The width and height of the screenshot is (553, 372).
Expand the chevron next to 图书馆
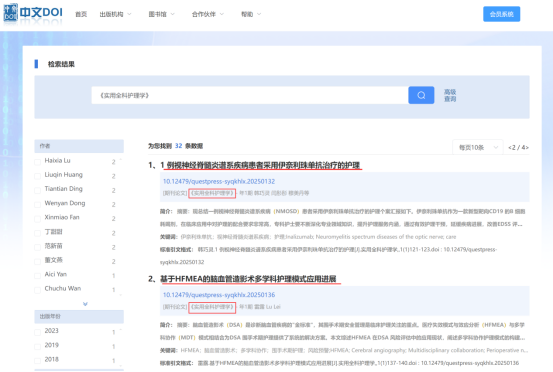point(172,14)
